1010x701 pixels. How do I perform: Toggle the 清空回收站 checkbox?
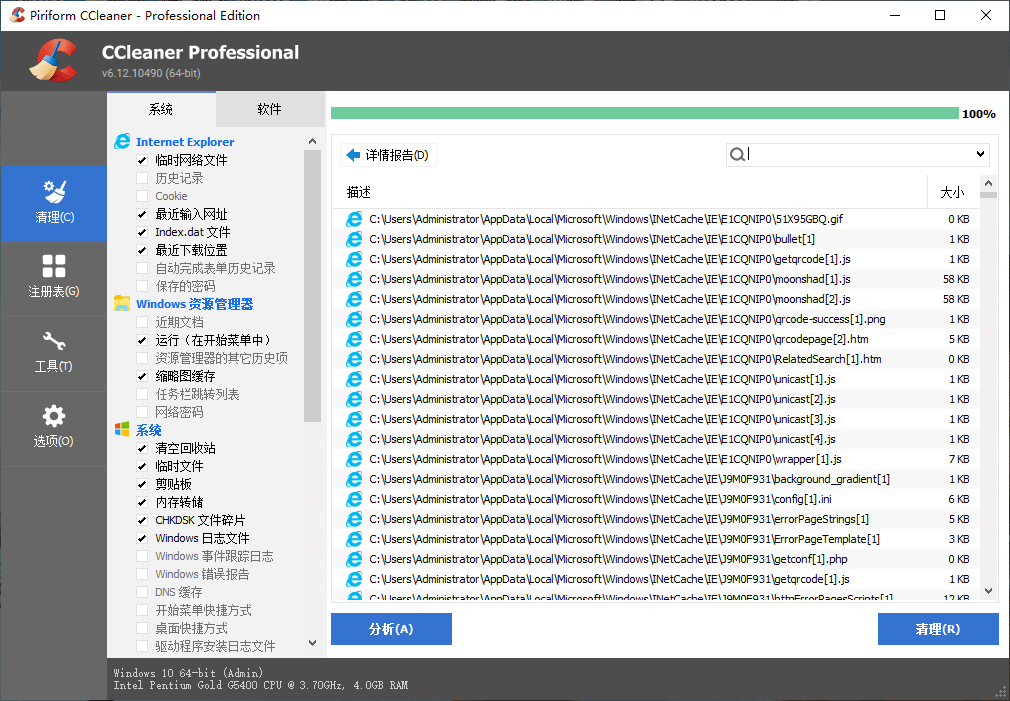pyautogui.click(x=142, y=448)
